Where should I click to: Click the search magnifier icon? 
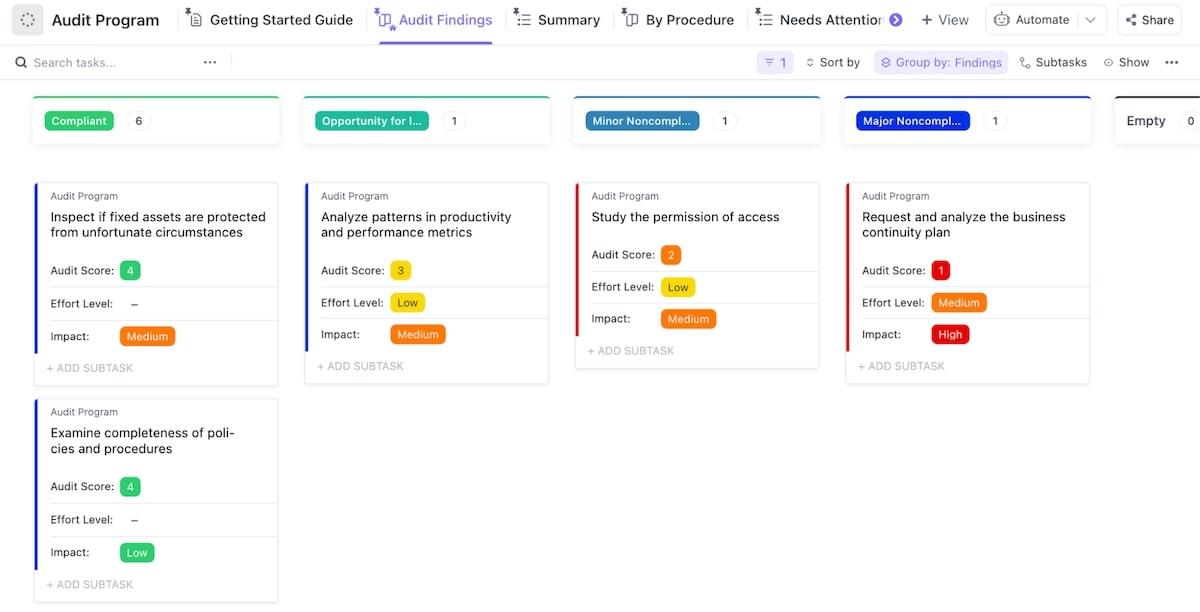pos(21,62)
